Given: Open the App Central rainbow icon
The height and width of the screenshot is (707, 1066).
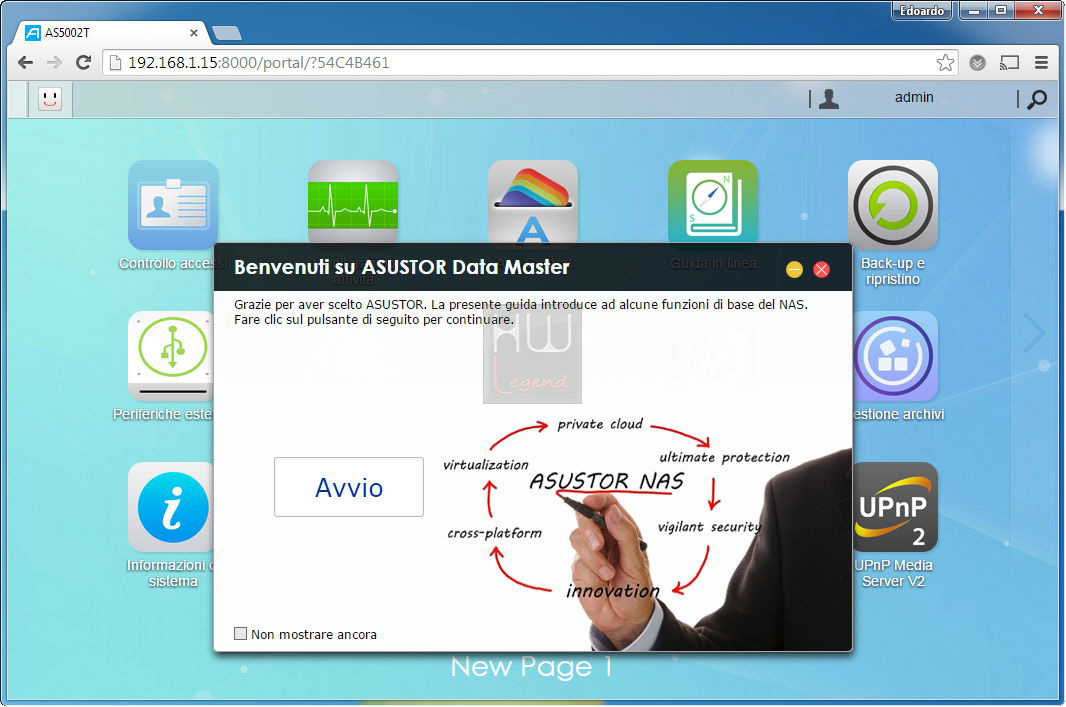Looking at the screenshot, I should coord(533,202).
